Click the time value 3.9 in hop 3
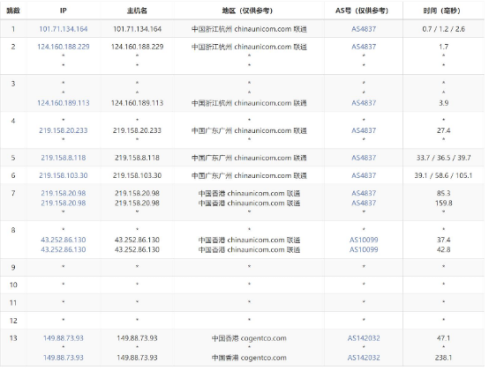This screenshot has height=370, width=489. coord(444,103)
